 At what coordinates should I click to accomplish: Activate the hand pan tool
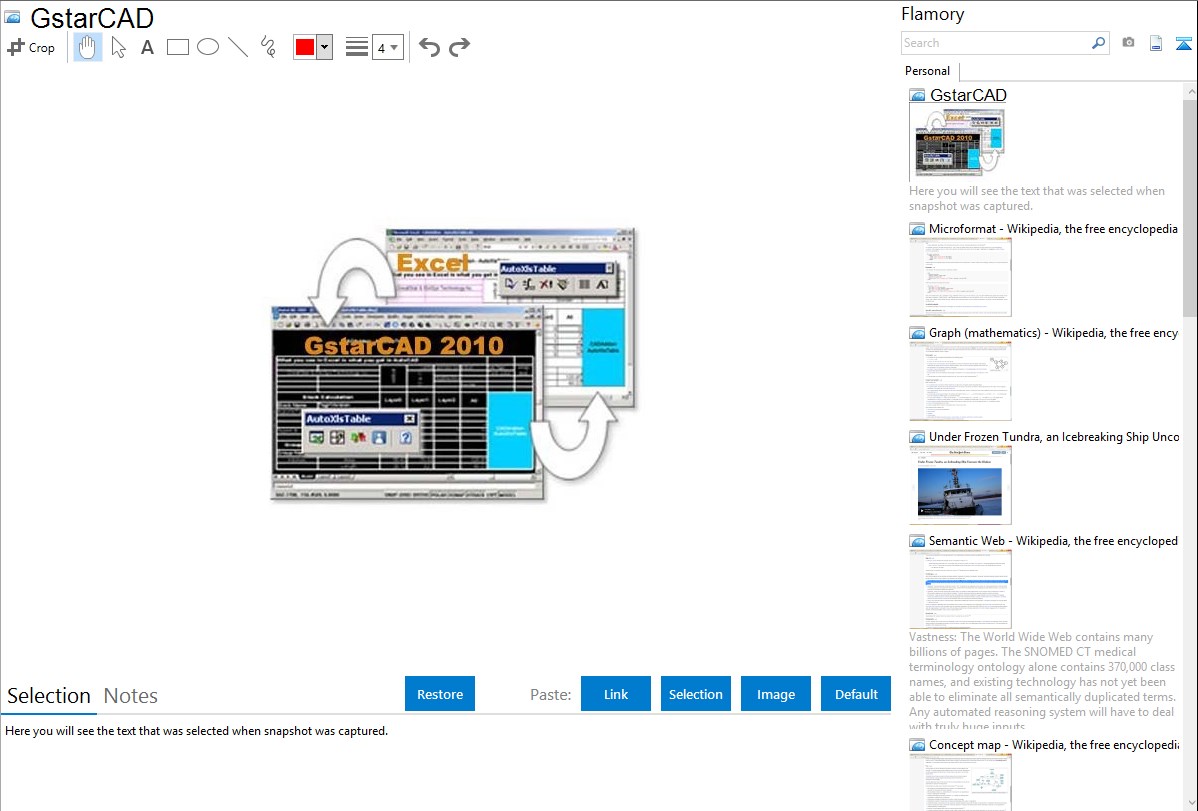(87, 47)
